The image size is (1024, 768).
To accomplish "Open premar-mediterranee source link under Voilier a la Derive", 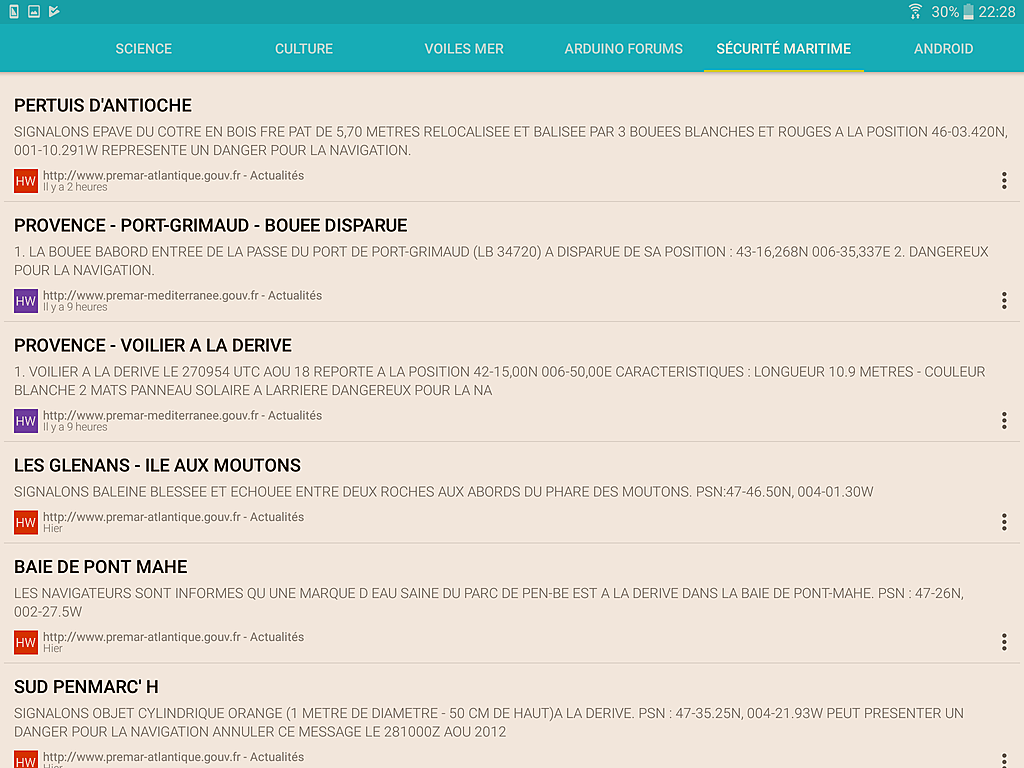I will 183,415.
